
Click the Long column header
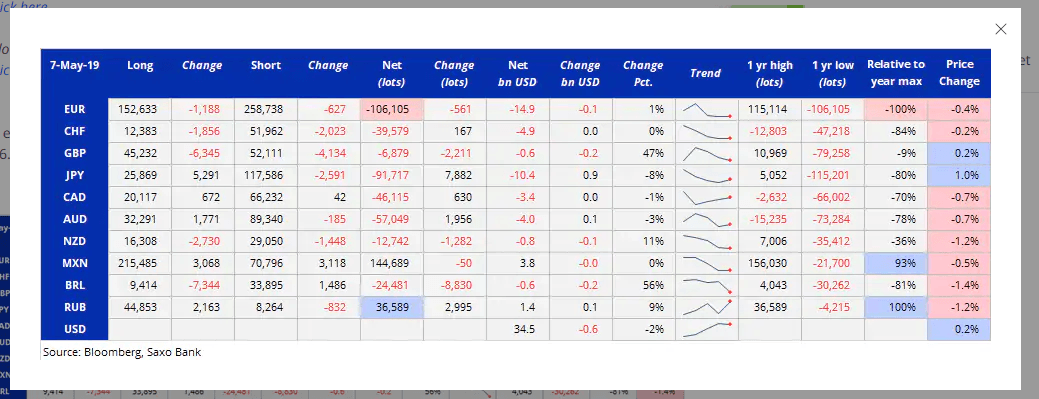(x=140, y=66)
